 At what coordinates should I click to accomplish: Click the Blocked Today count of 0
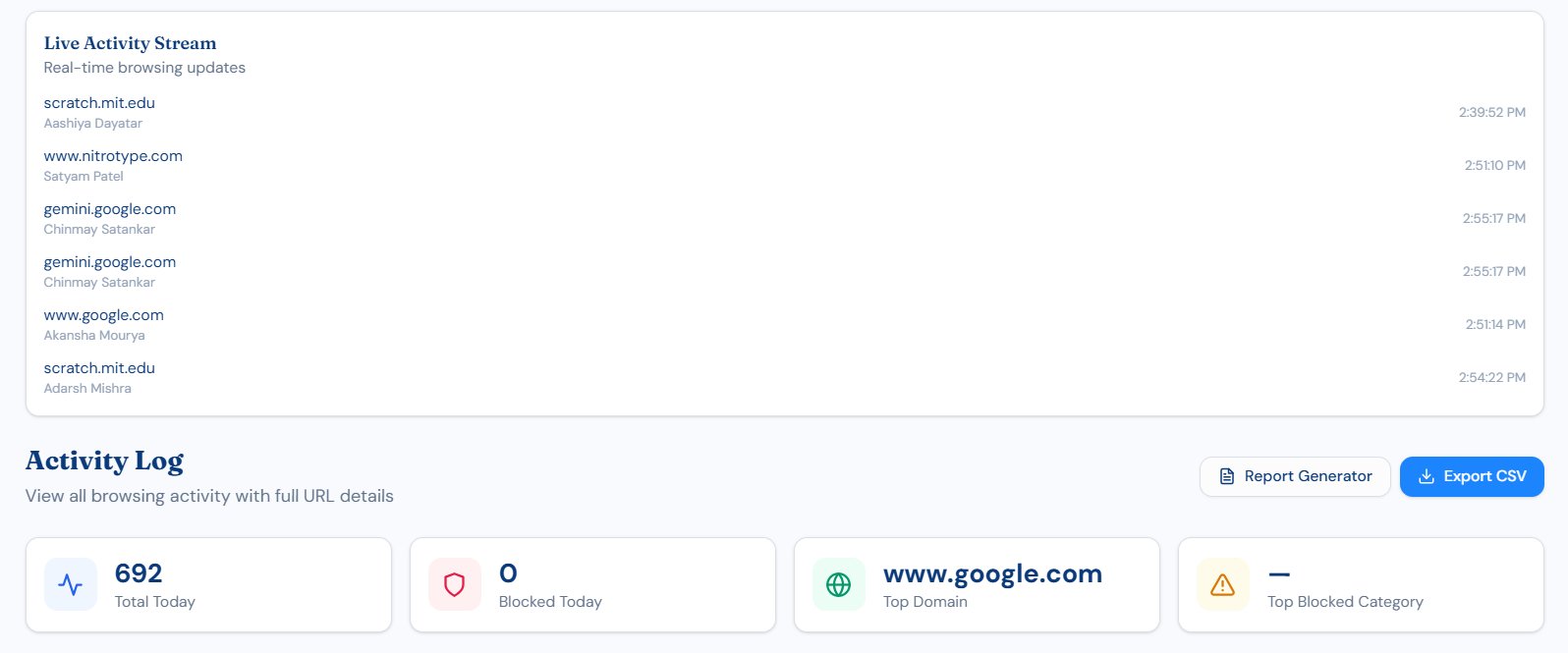click(508, 573)
